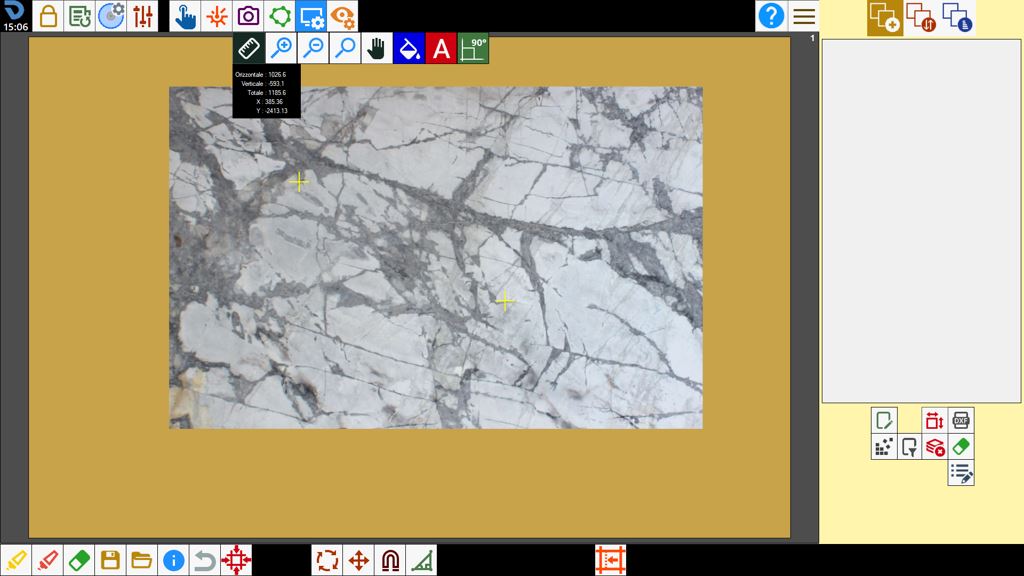
Task: Click the DXF export icon
Action: tap(961, 421)
